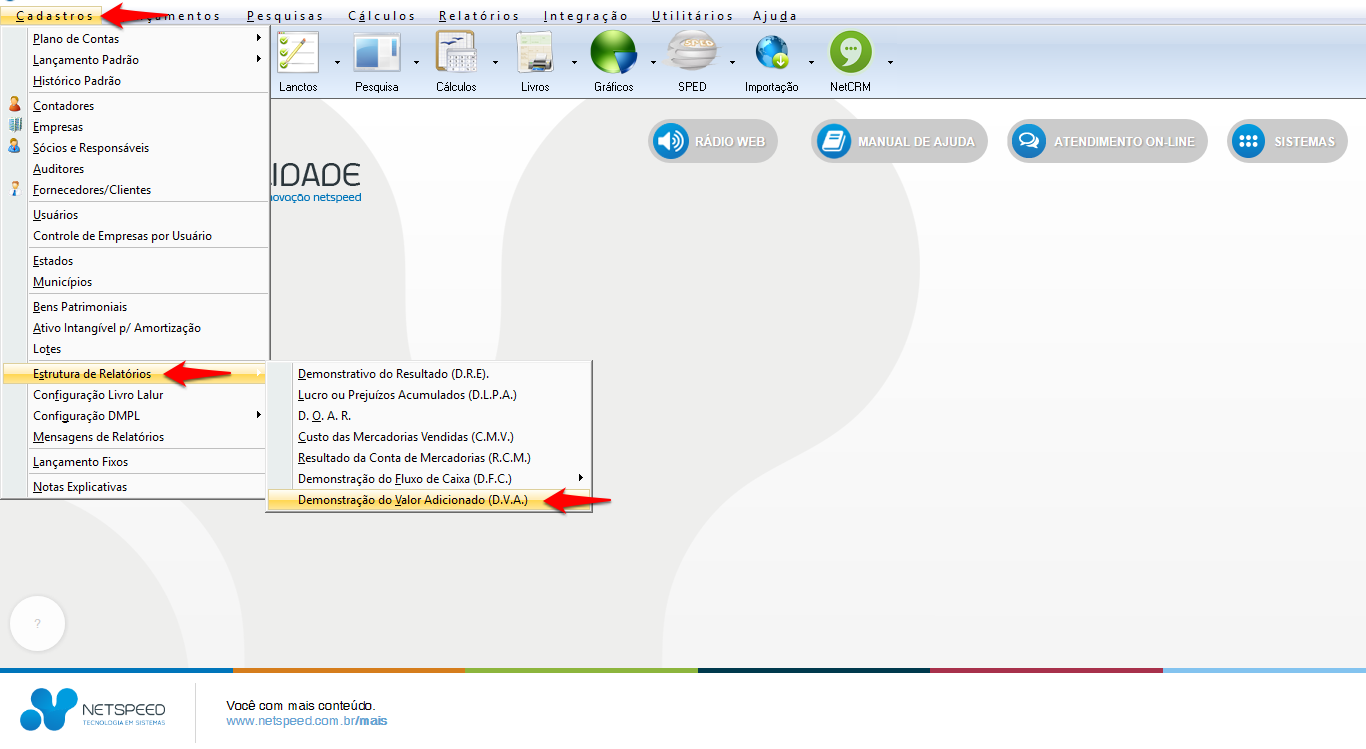
Task: Expand the dropdown arrow next to NetCRM
Action: 890,62
